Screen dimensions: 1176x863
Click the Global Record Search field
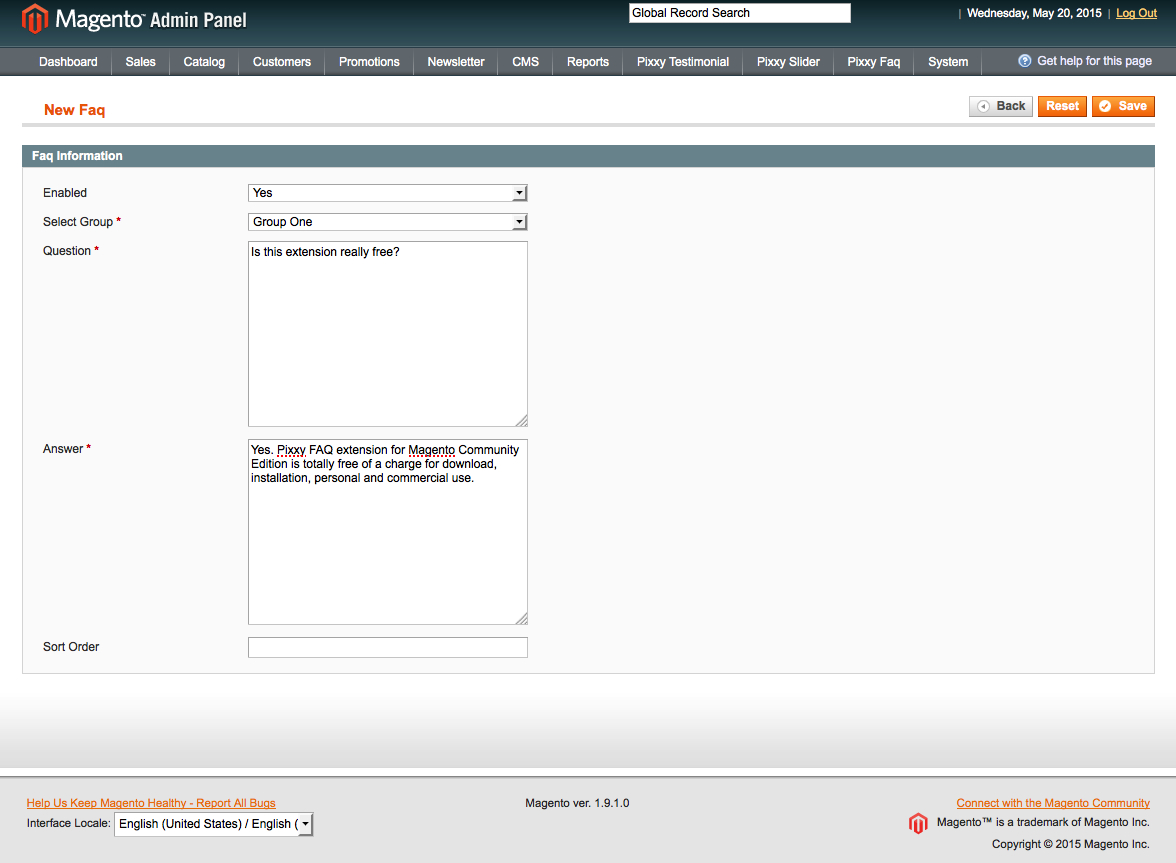tap(740, 13)
